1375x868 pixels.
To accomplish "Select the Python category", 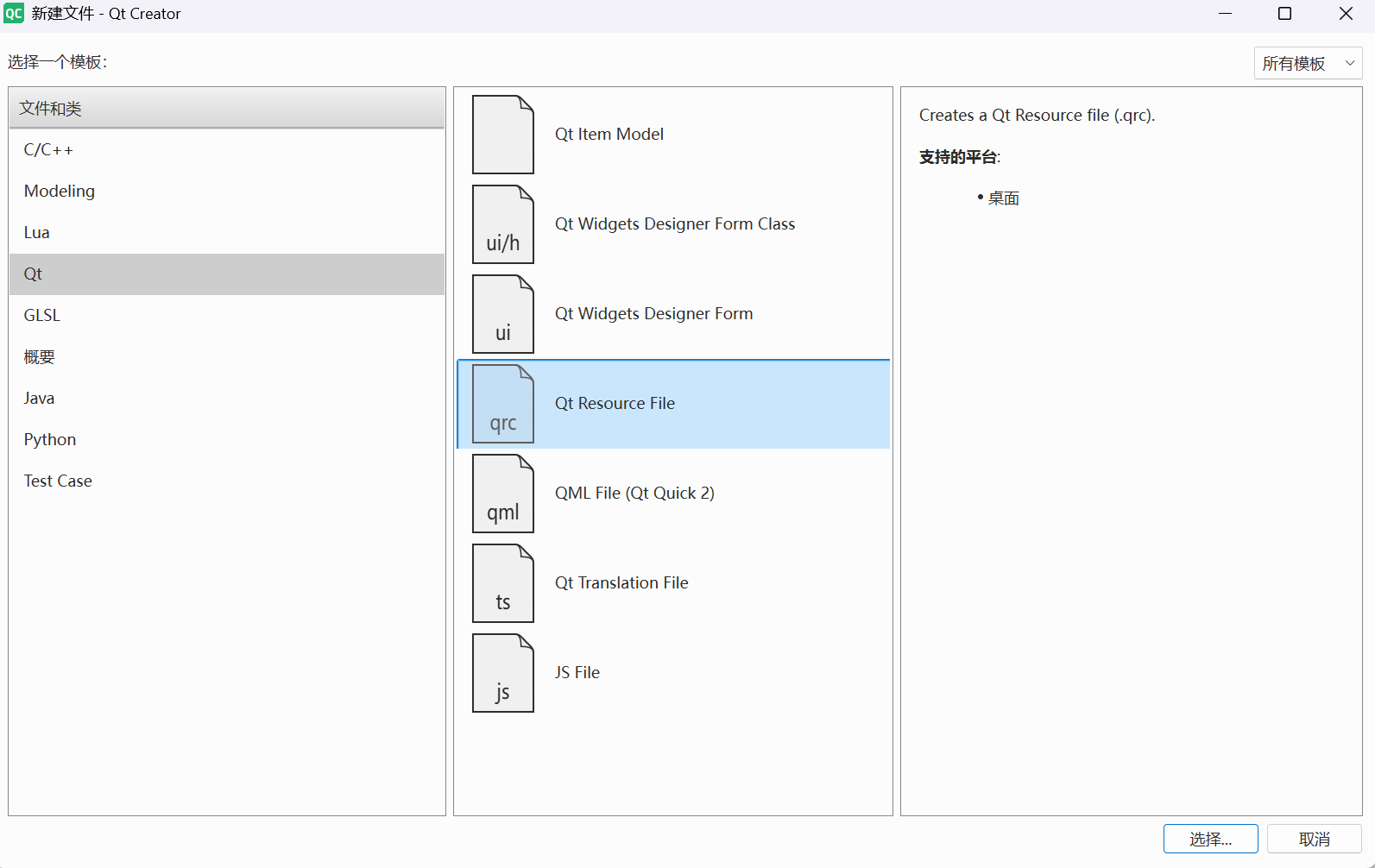I will pyautogui.click(x=227, y=440).
